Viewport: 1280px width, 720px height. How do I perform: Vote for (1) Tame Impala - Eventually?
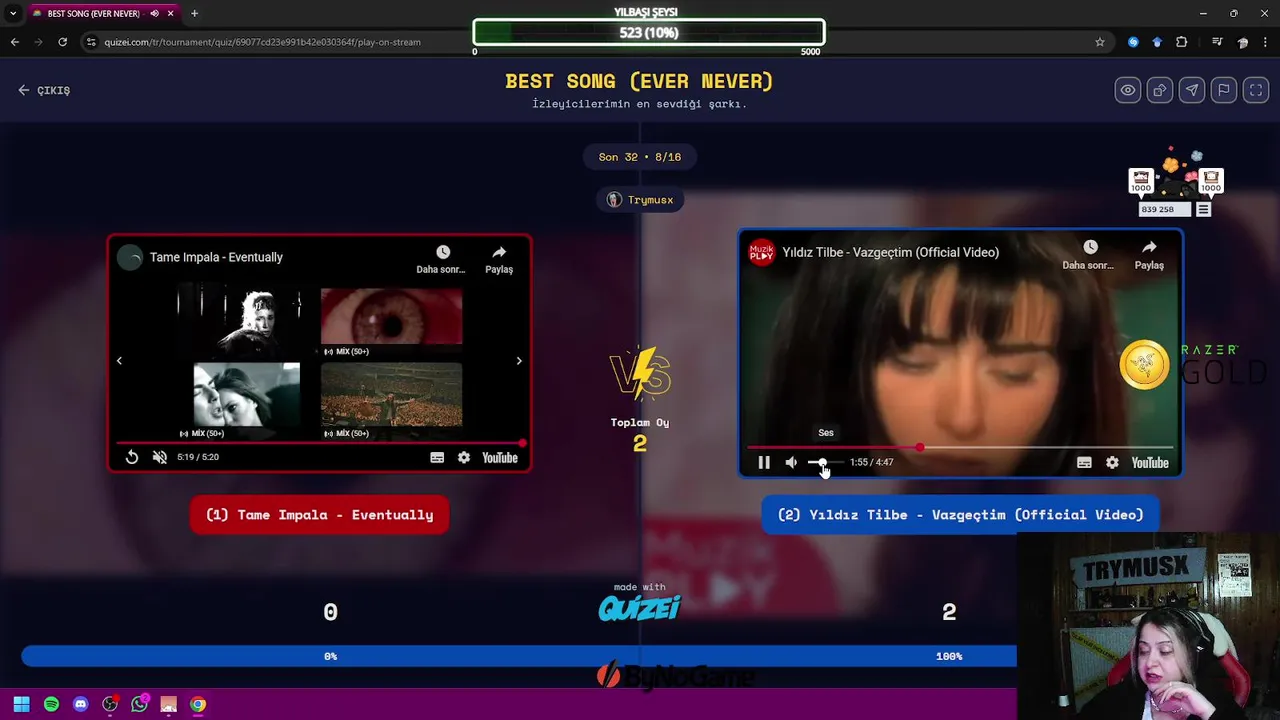coord(319,515)
